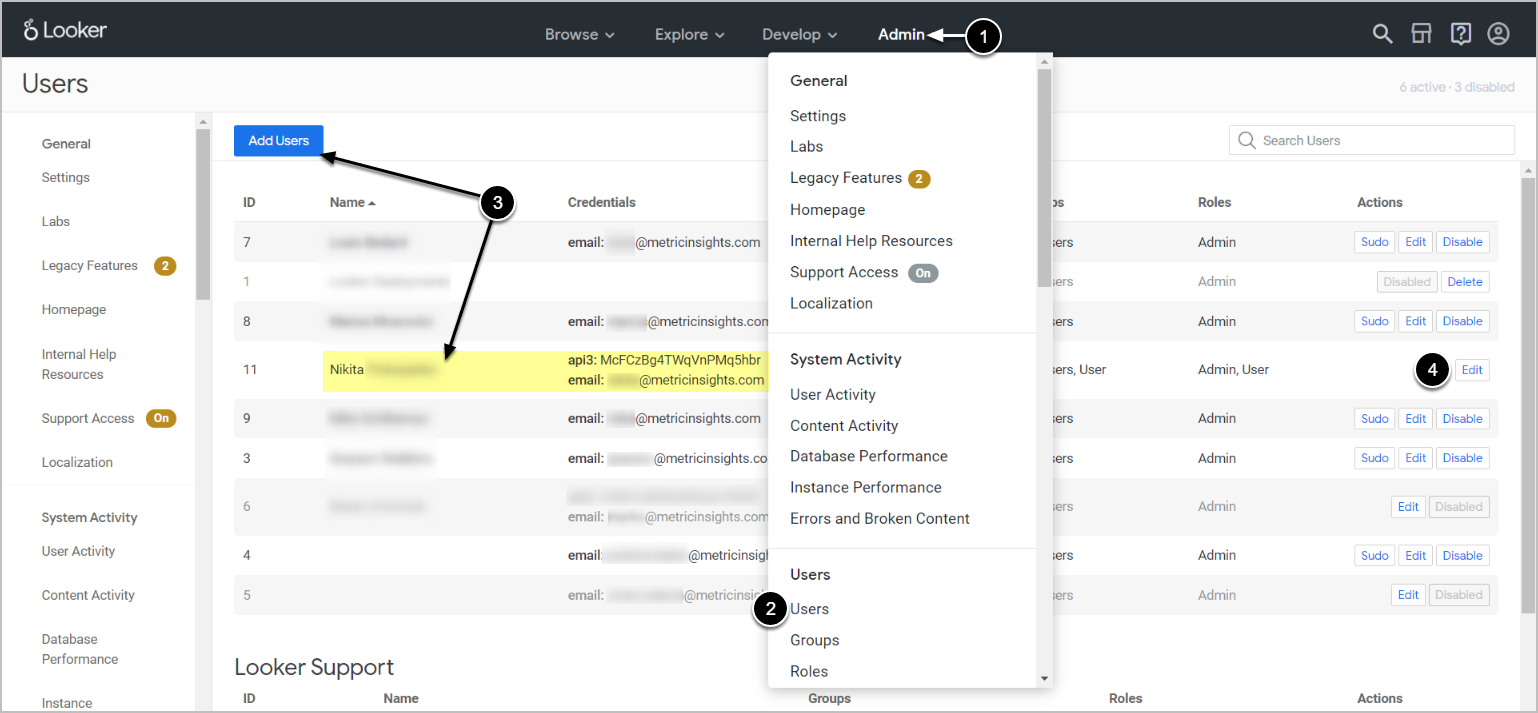Open User Activity in left sidebar
This screenshot has height=713, width=1538.
(78, 551)
